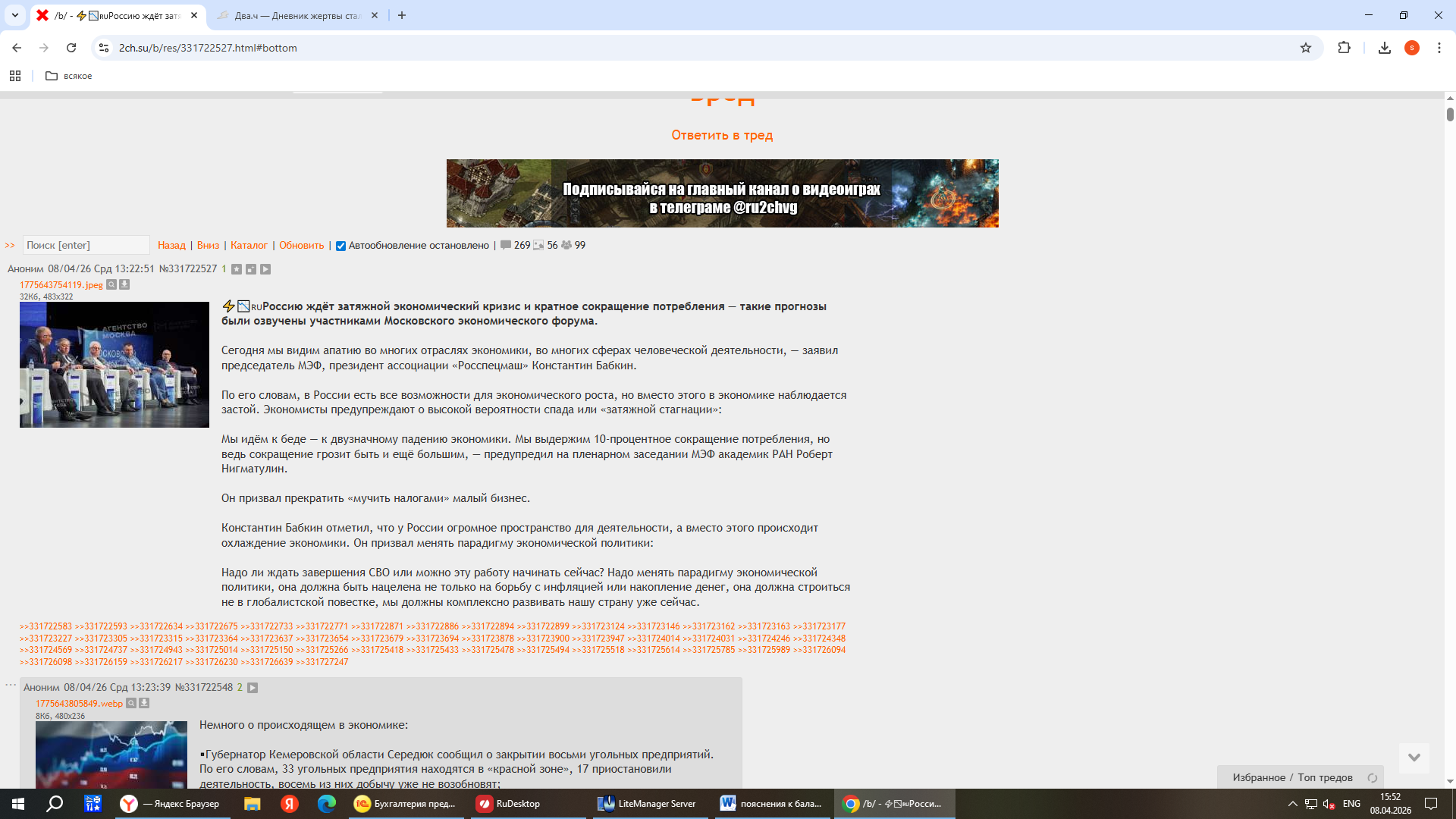Click the Поиск search input field
The height and width of the screenshot is (819, 1456).
[86, 246]
